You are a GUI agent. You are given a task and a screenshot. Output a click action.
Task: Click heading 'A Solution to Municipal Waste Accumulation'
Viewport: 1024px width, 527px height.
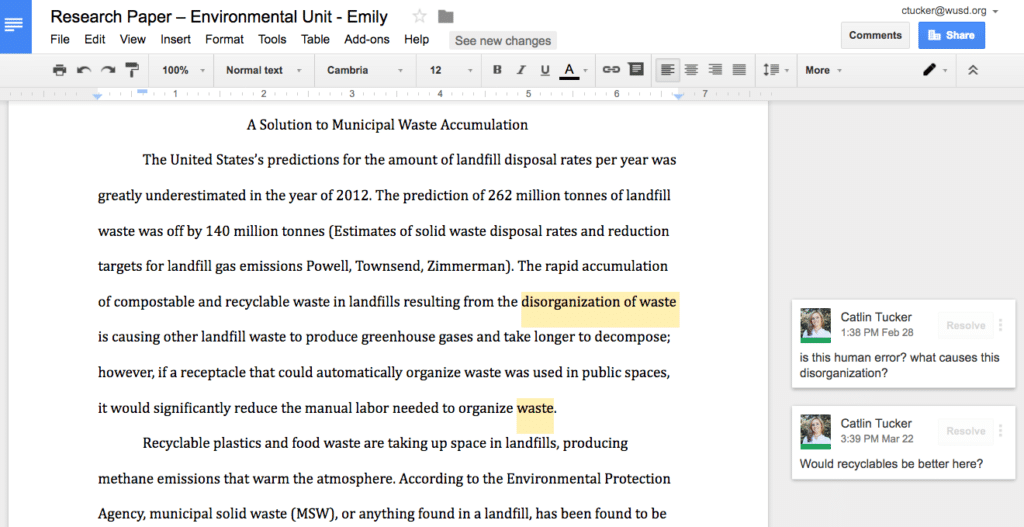(x=387, y=125)
